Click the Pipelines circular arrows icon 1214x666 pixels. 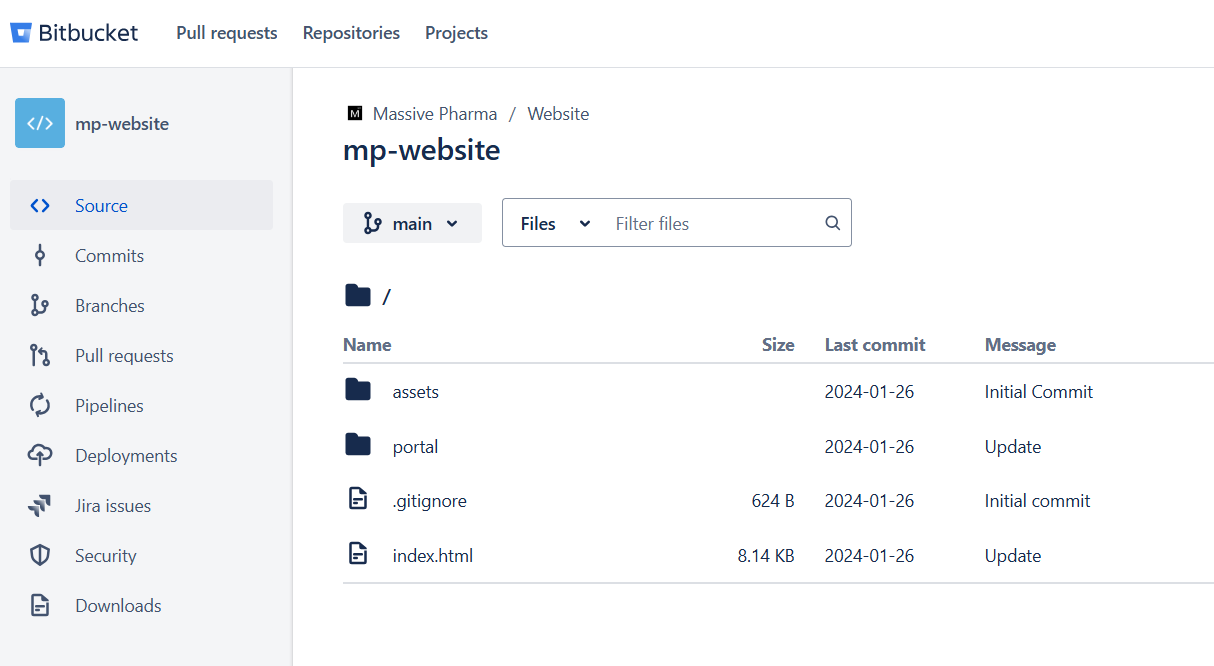[x=40, y=406]
